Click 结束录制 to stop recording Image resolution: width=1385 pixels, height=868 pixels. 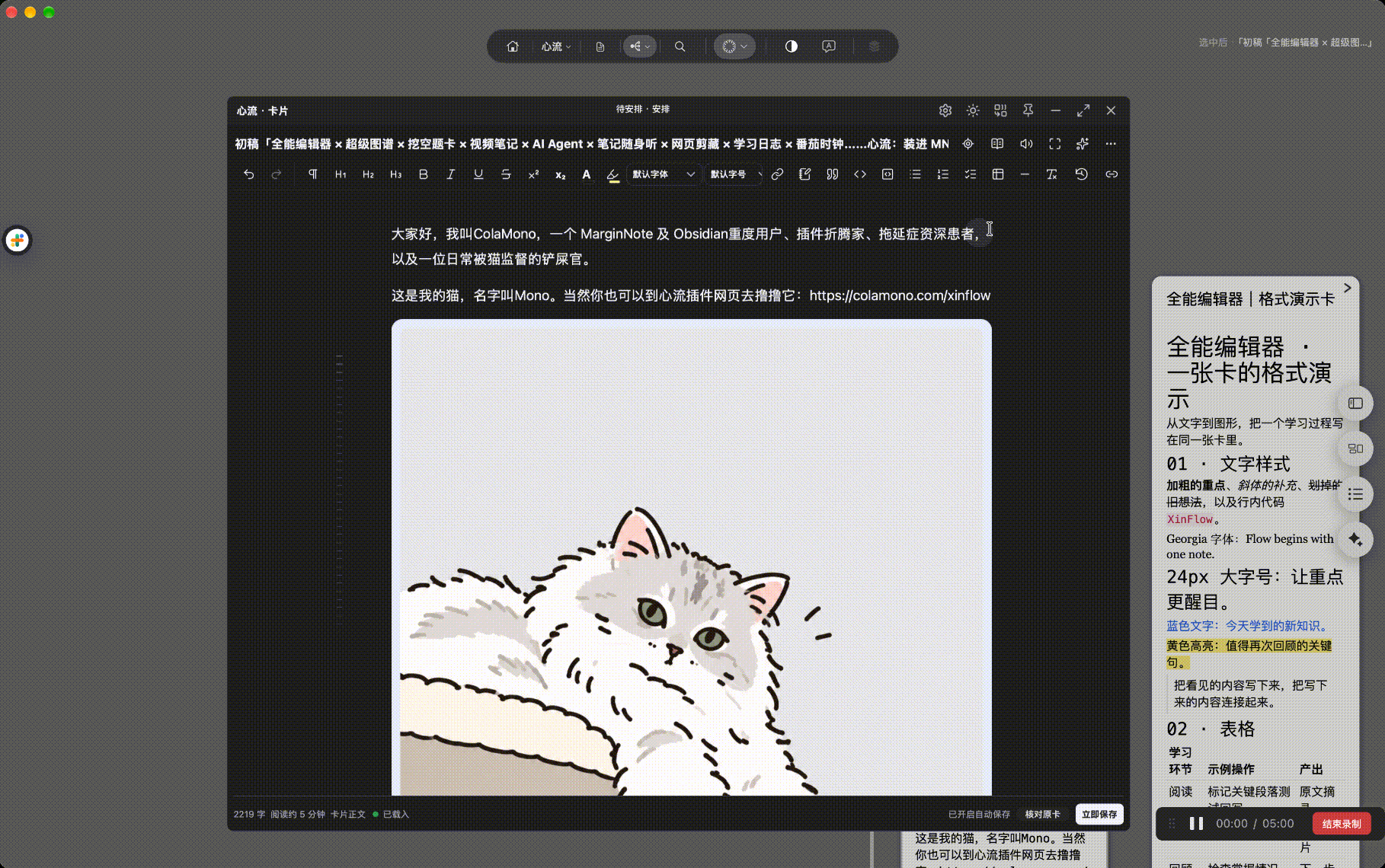[x=1342, y=824]
